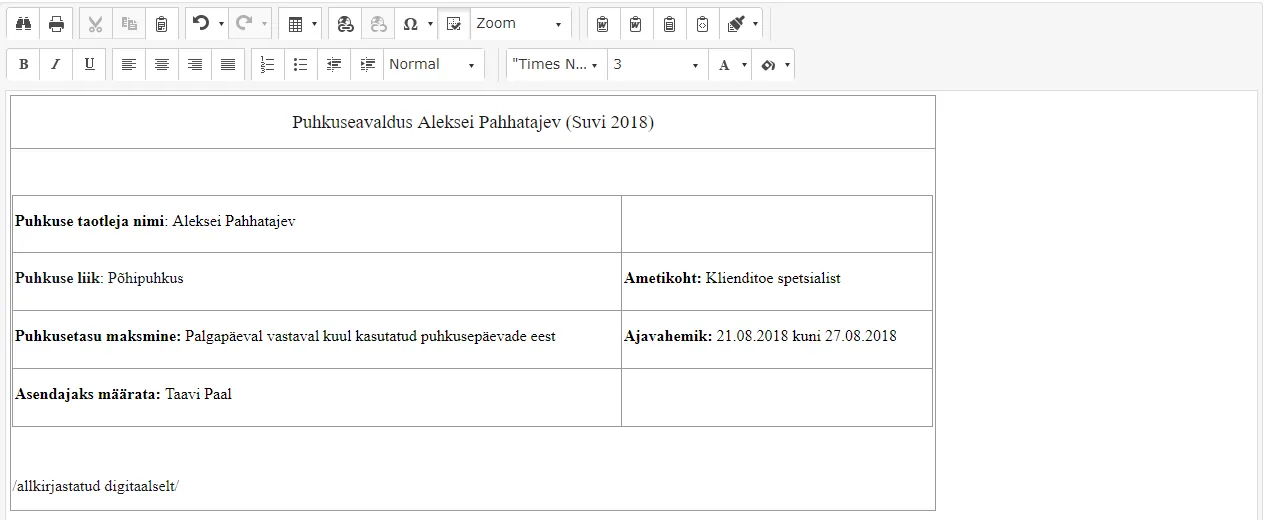Screen dimensions: 1264x520
Task: Click the Print icon
Action: (x=57, y=23)
